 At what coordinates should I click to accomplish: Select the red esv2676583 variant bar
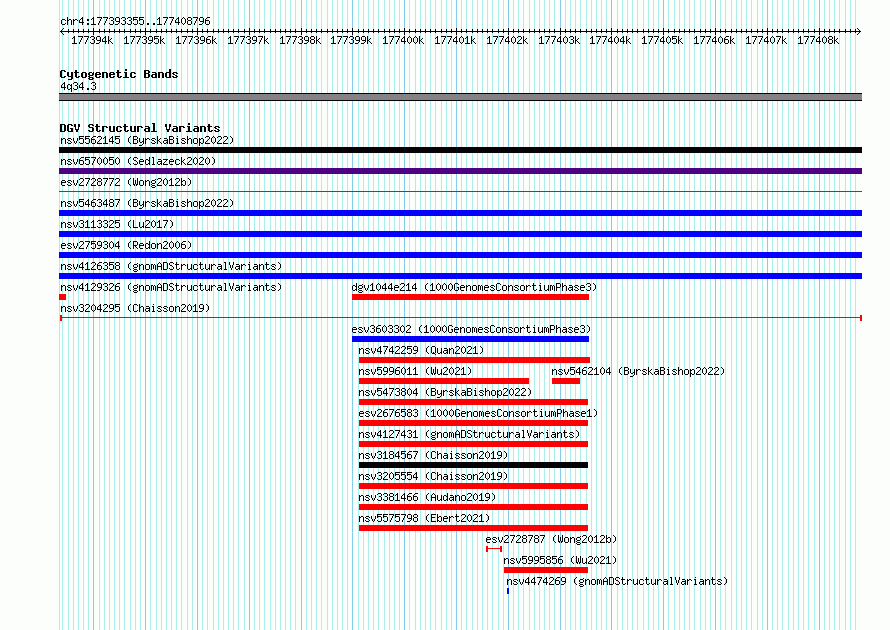pyautogui.click(x=473, y=423)
